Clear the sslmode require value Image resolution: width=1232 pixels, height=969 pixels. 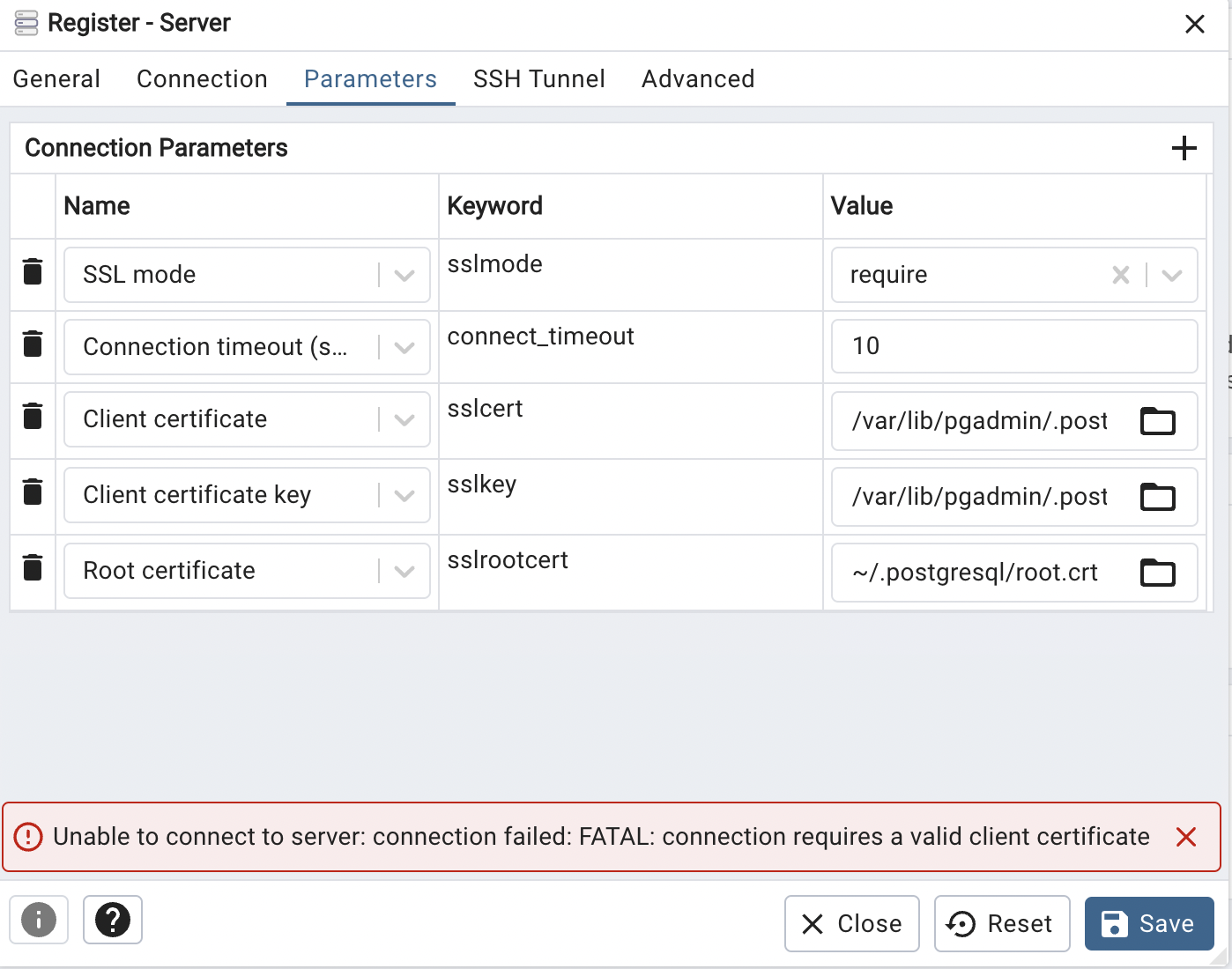[1120, 276]
